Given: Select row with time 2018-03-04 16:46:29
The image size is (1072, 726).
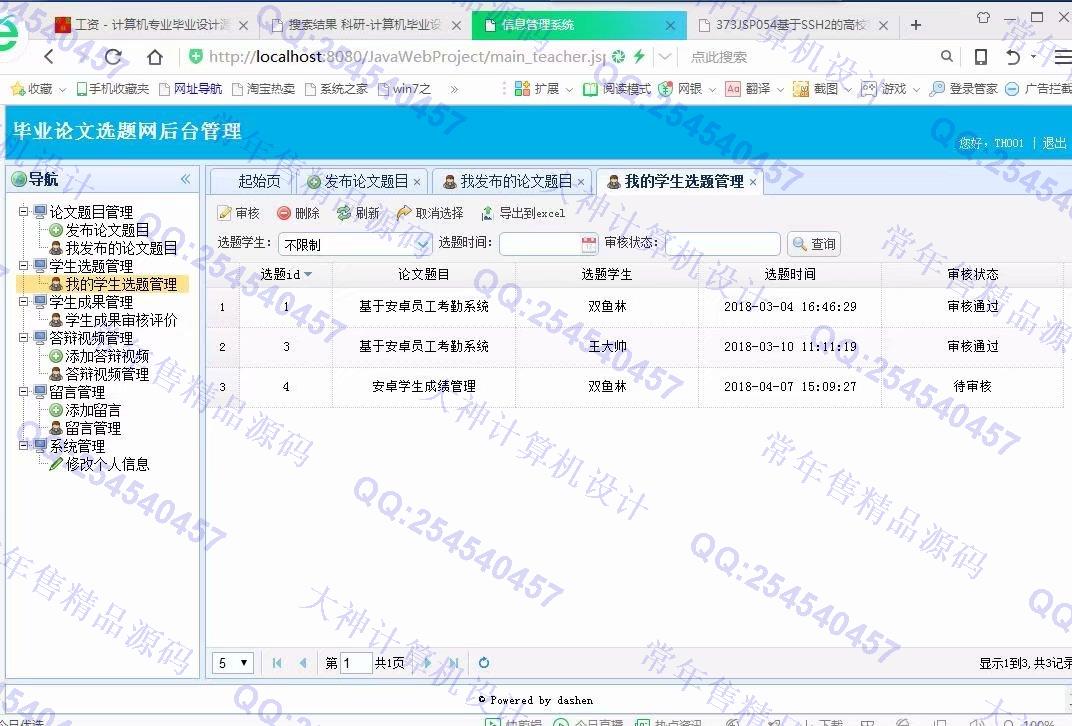Looking at the screenshot, I should tap(634, 307).
